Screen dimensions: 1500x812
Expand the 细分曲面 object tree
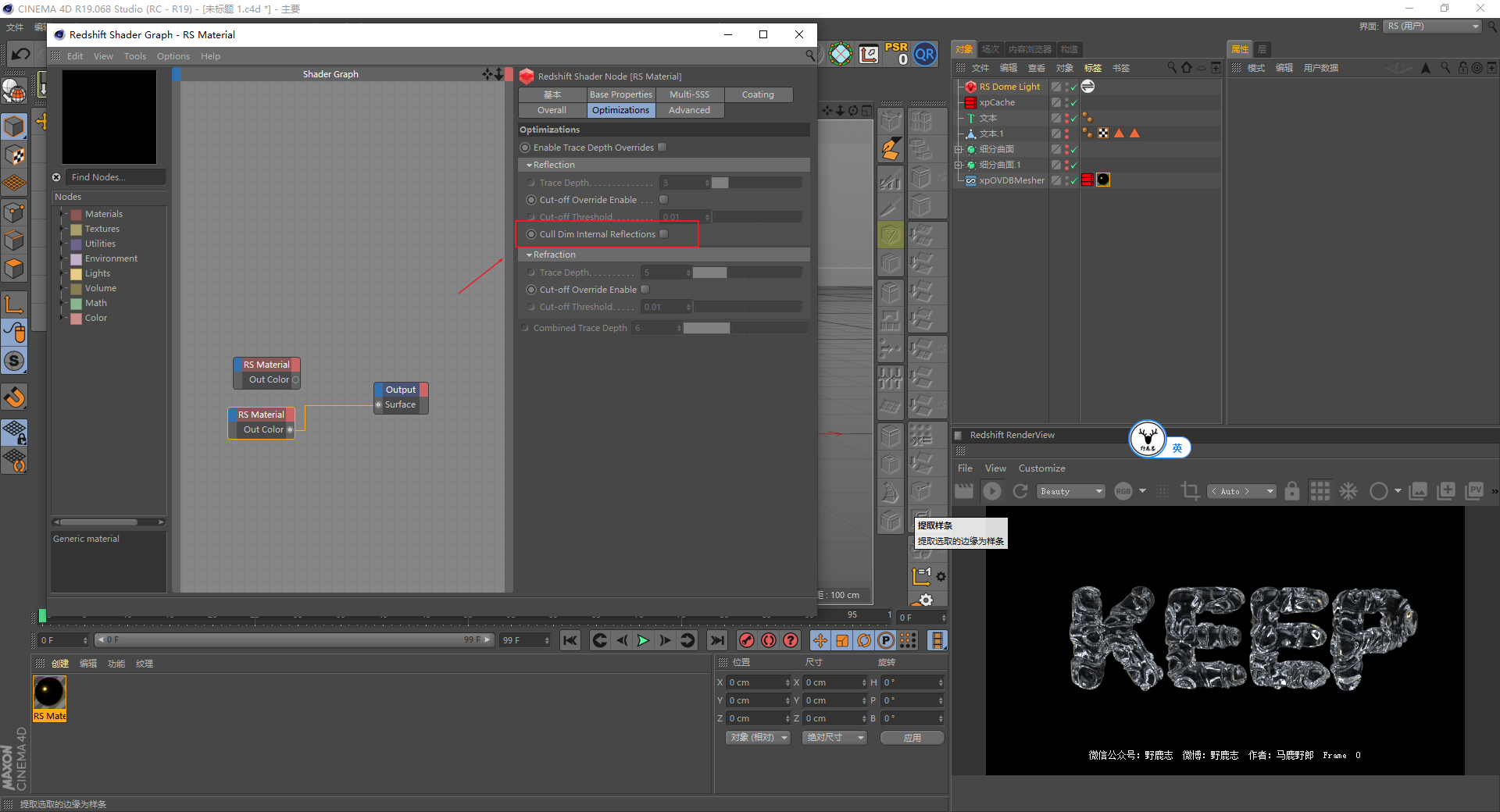click(959, 149)
